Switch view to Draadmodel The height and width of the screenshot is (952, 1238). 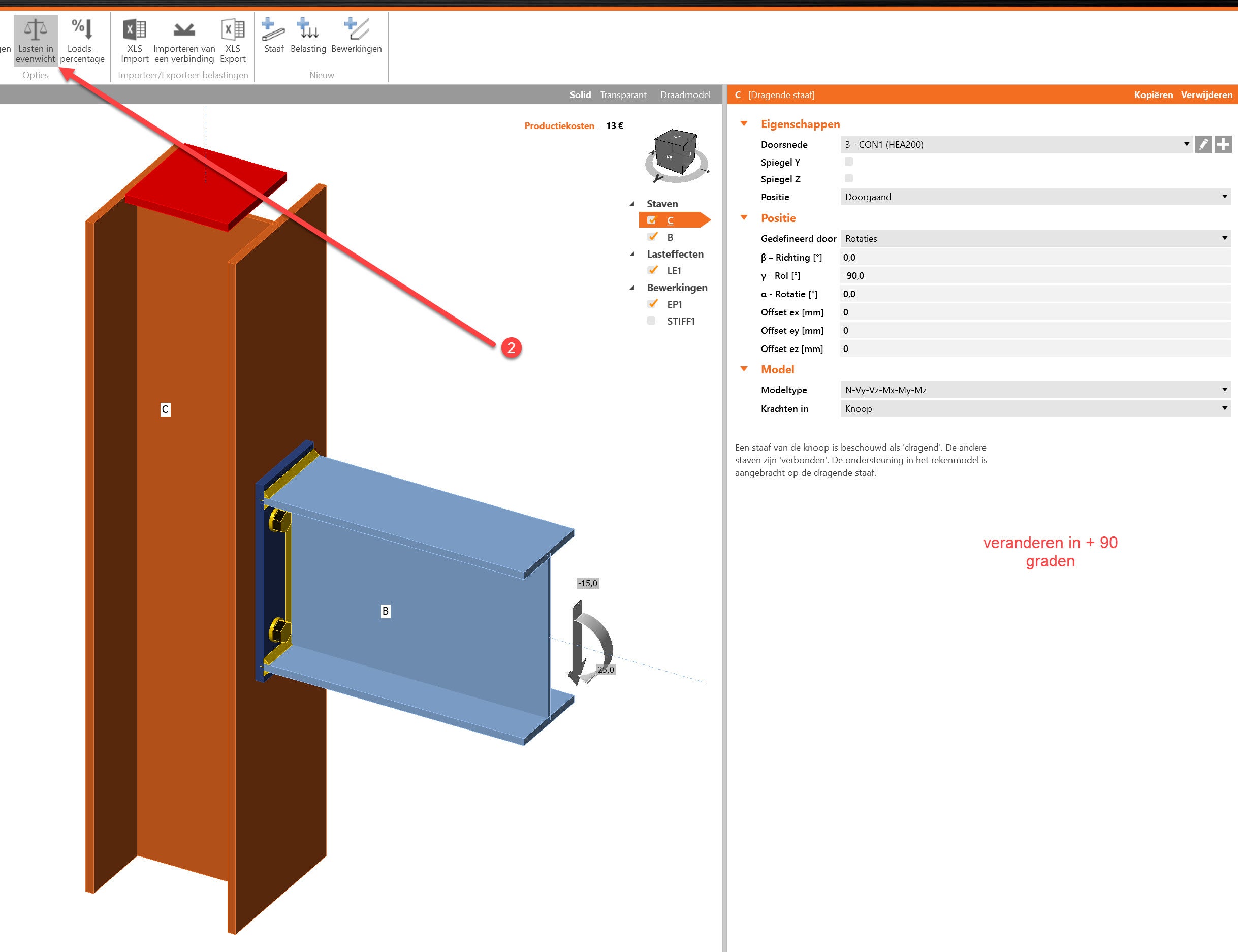(685, 94)
